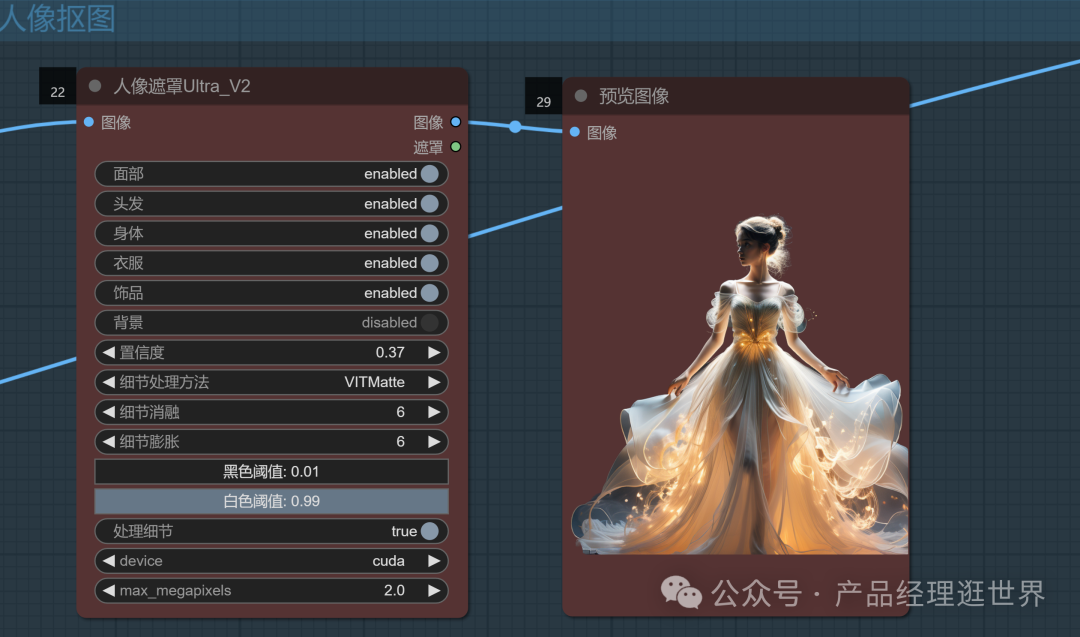Decrease 细节消融 with its left arrow
Image resolution: width=1080 pixels, height=637 pixels.
click(107, 411)
